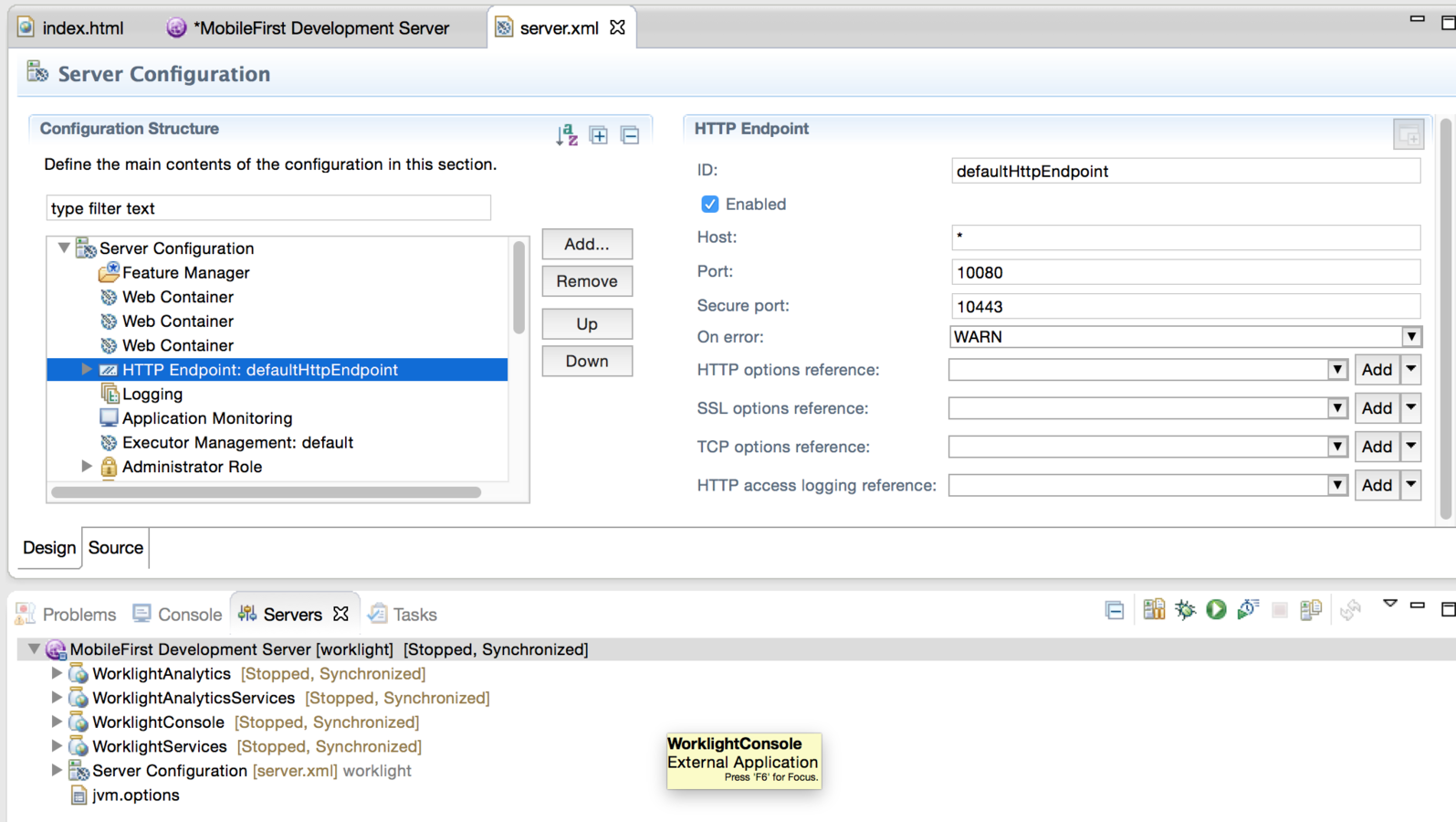The height and width of the screenshot is (822, 1456).
Task: Click Add for HTTP access logging reference
Action: [x=1377, y=485]
